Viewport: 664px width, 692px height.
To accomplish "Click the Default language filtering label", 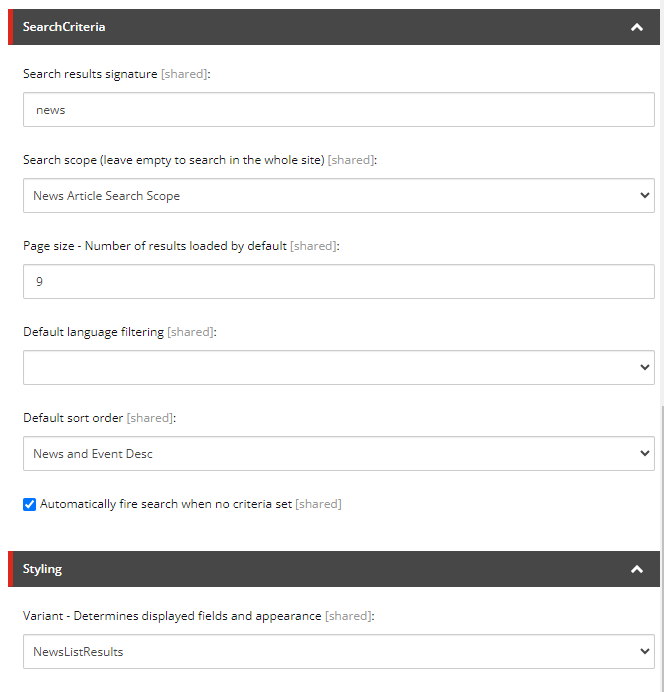I will pyautogui.click(x=93, y=332).
